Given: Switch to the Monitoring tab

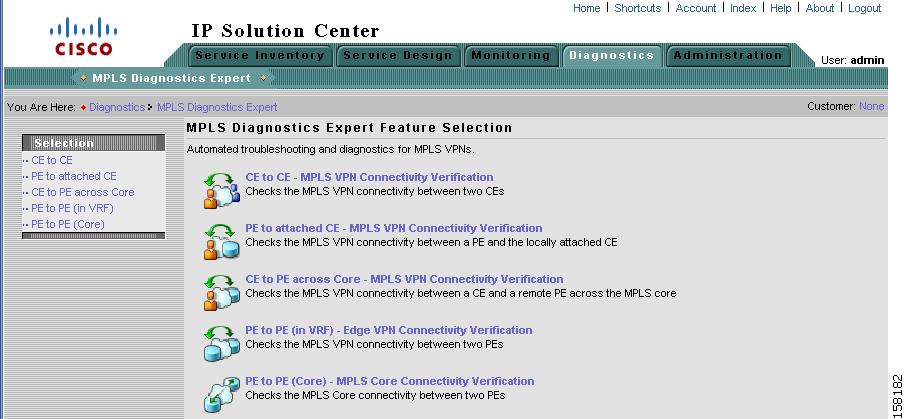Looking at the screenshot, I should click(511, 56).
